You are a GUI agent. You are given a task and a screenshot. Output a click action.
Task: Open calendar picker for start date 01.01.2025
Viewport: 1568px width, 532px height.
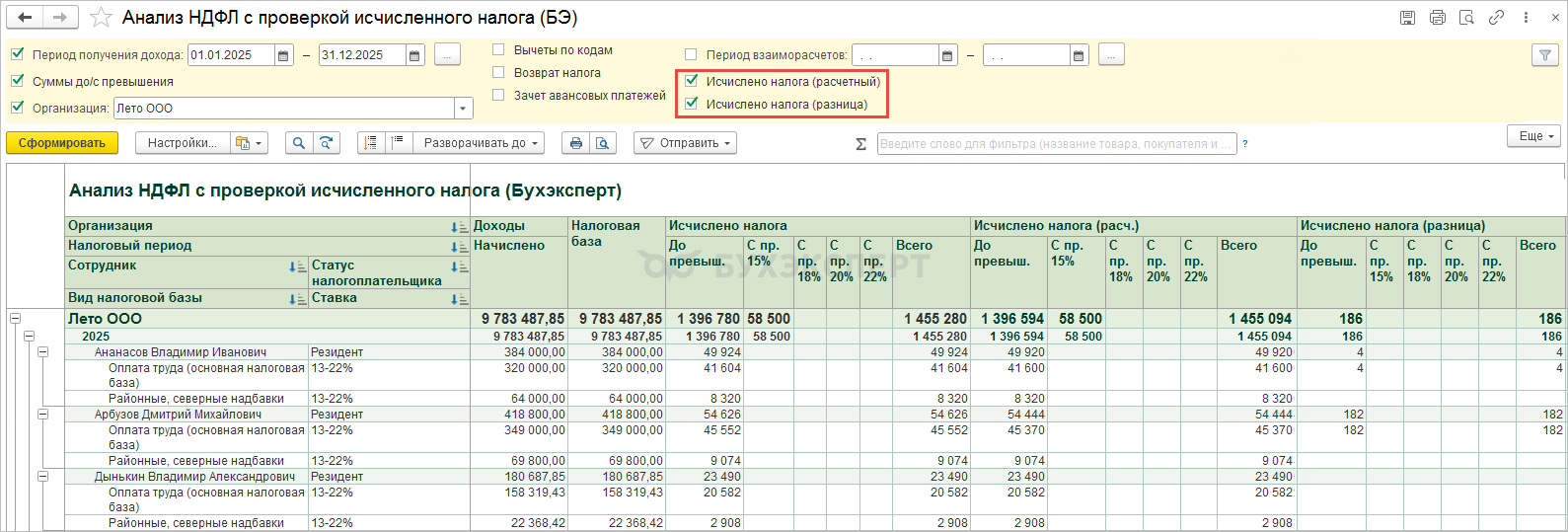pos(284,56)
